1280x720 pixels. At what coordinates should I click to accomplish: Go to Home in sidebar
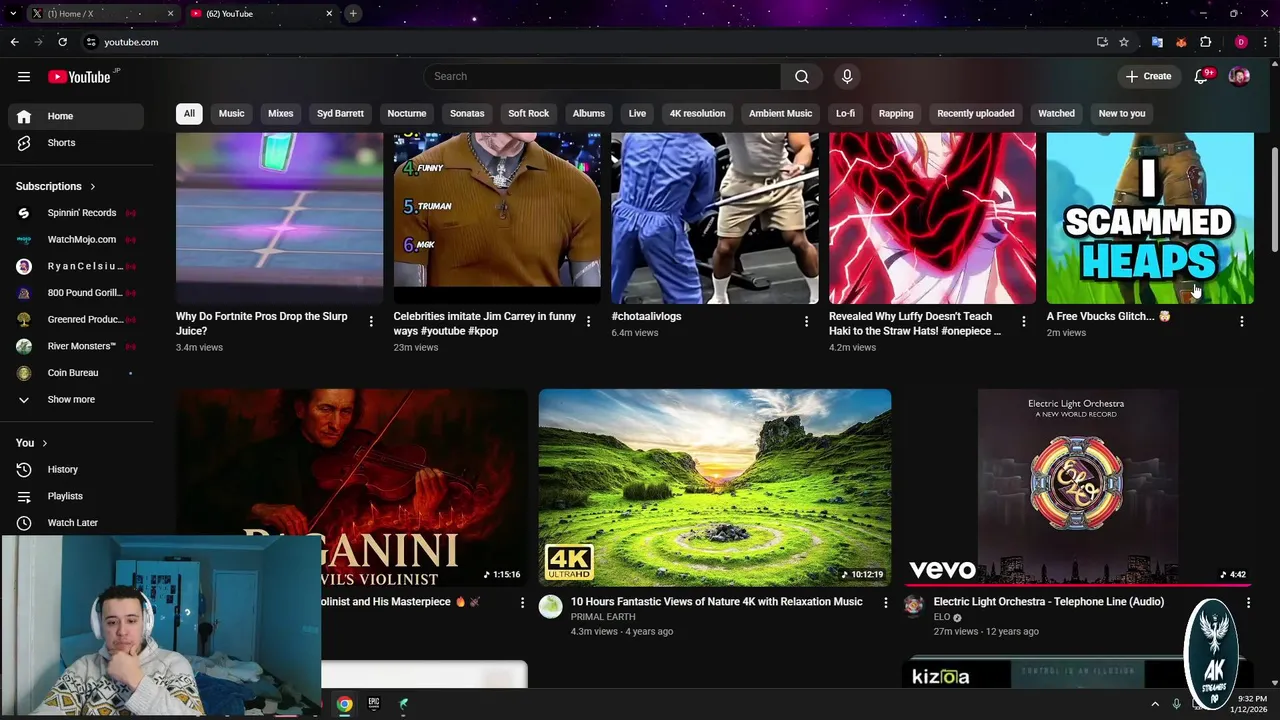pyautogui.click(x=76, y=116)
